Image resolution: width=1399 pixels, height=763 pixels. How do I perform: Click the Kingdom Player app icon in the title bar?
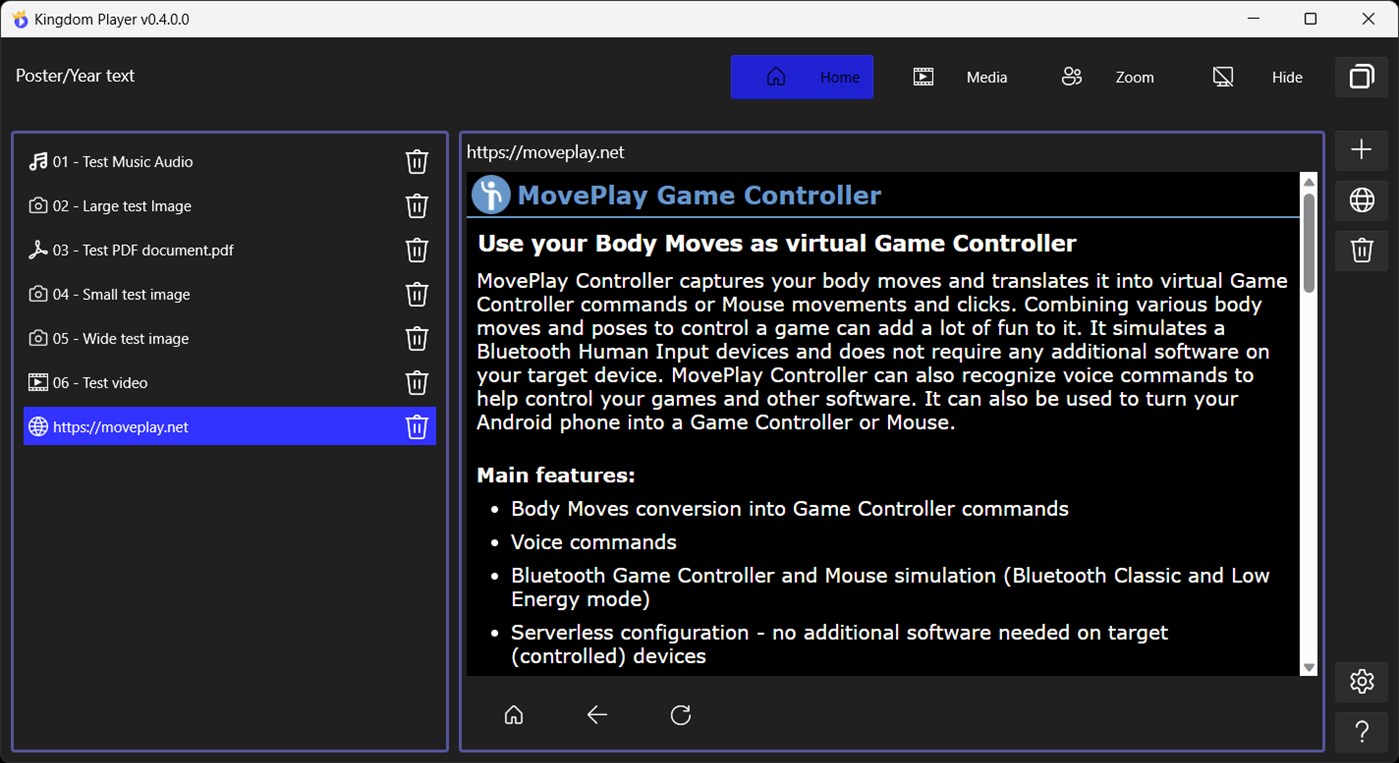[20, 19]
